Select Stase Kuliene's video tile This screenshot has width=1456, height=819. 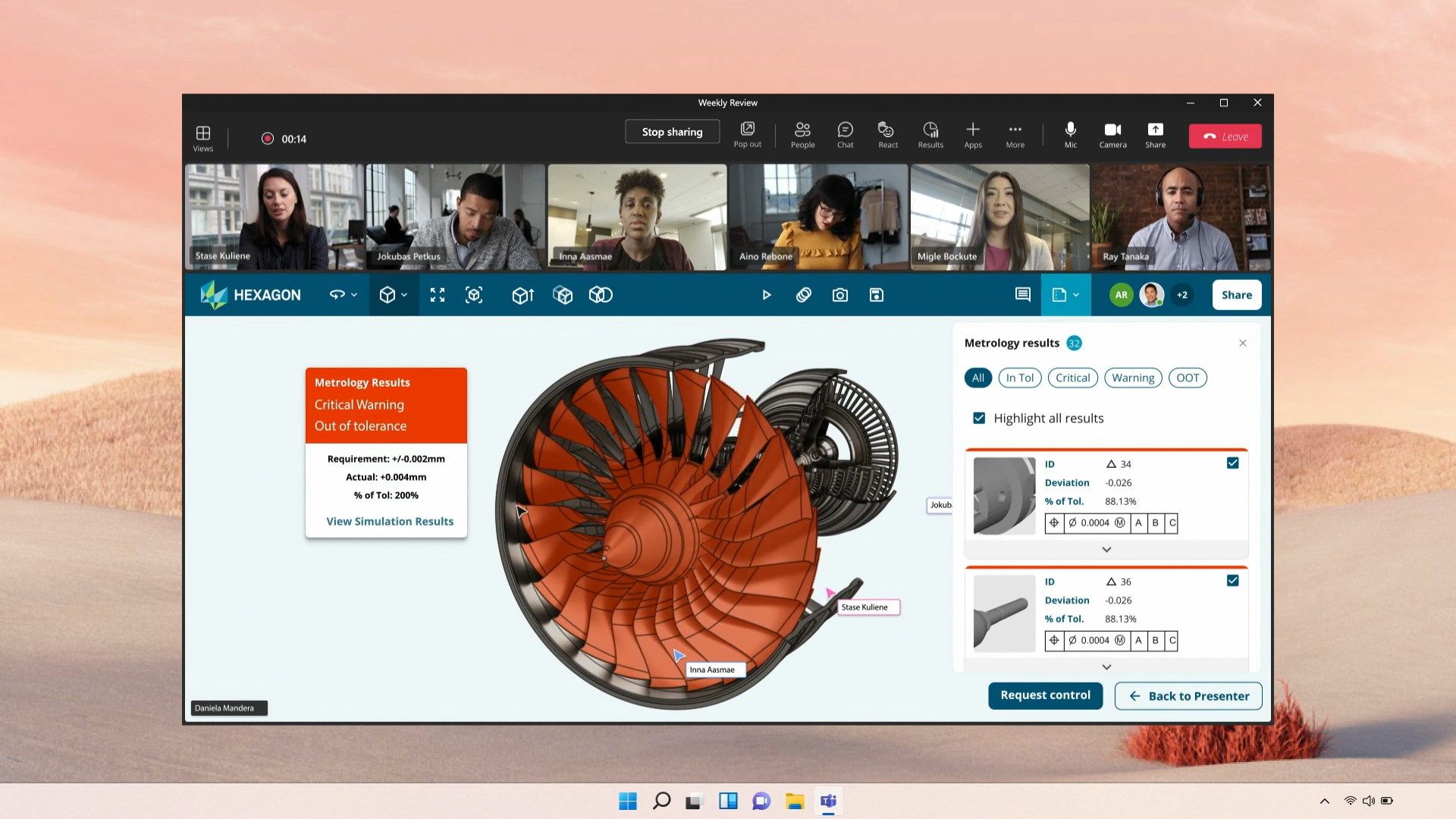click(x=274, y=218)
